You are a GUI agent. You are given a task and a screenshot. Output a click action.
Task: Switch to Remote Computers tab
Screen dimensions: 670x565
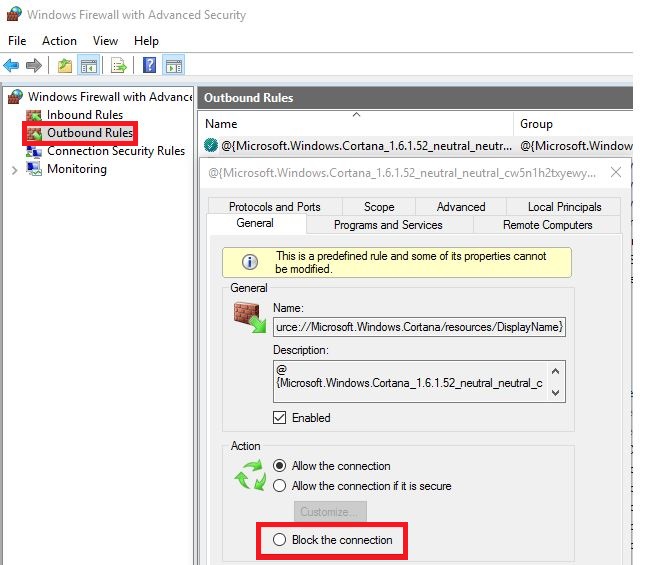point(547,225)
